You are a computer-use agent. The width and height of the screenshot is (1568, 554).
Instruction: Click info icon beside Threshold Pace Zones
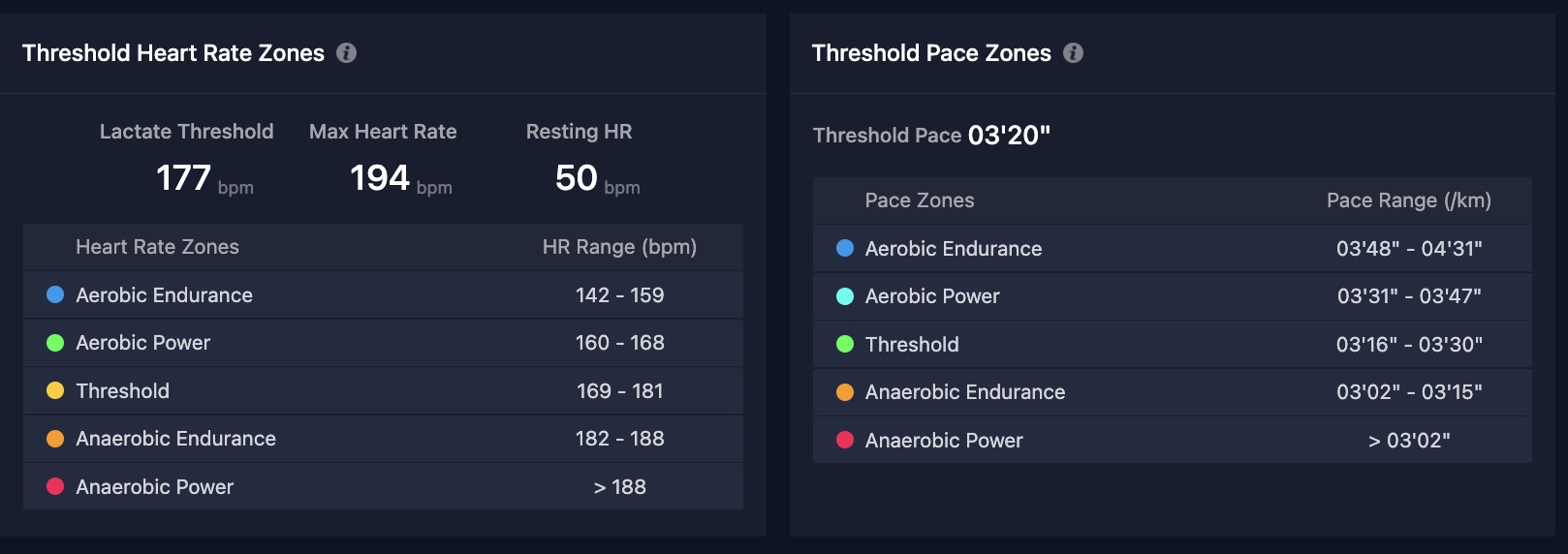[1073, 53]
